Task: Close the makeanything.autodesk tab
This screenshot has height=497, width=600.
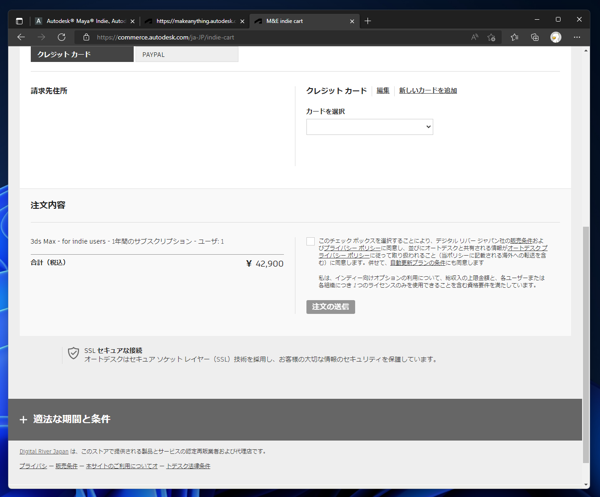Action: (x=242, y=21)
